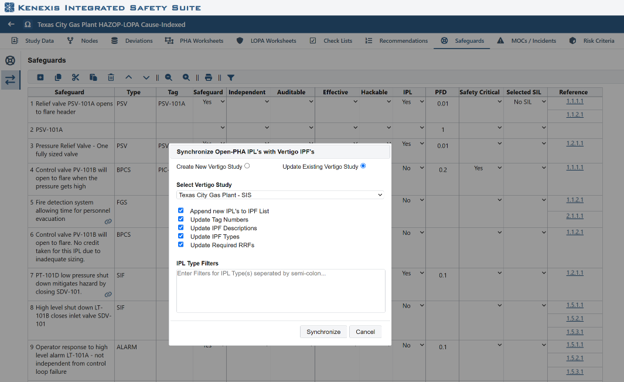Click the IPL Type Filters text area

click(281, 291)
